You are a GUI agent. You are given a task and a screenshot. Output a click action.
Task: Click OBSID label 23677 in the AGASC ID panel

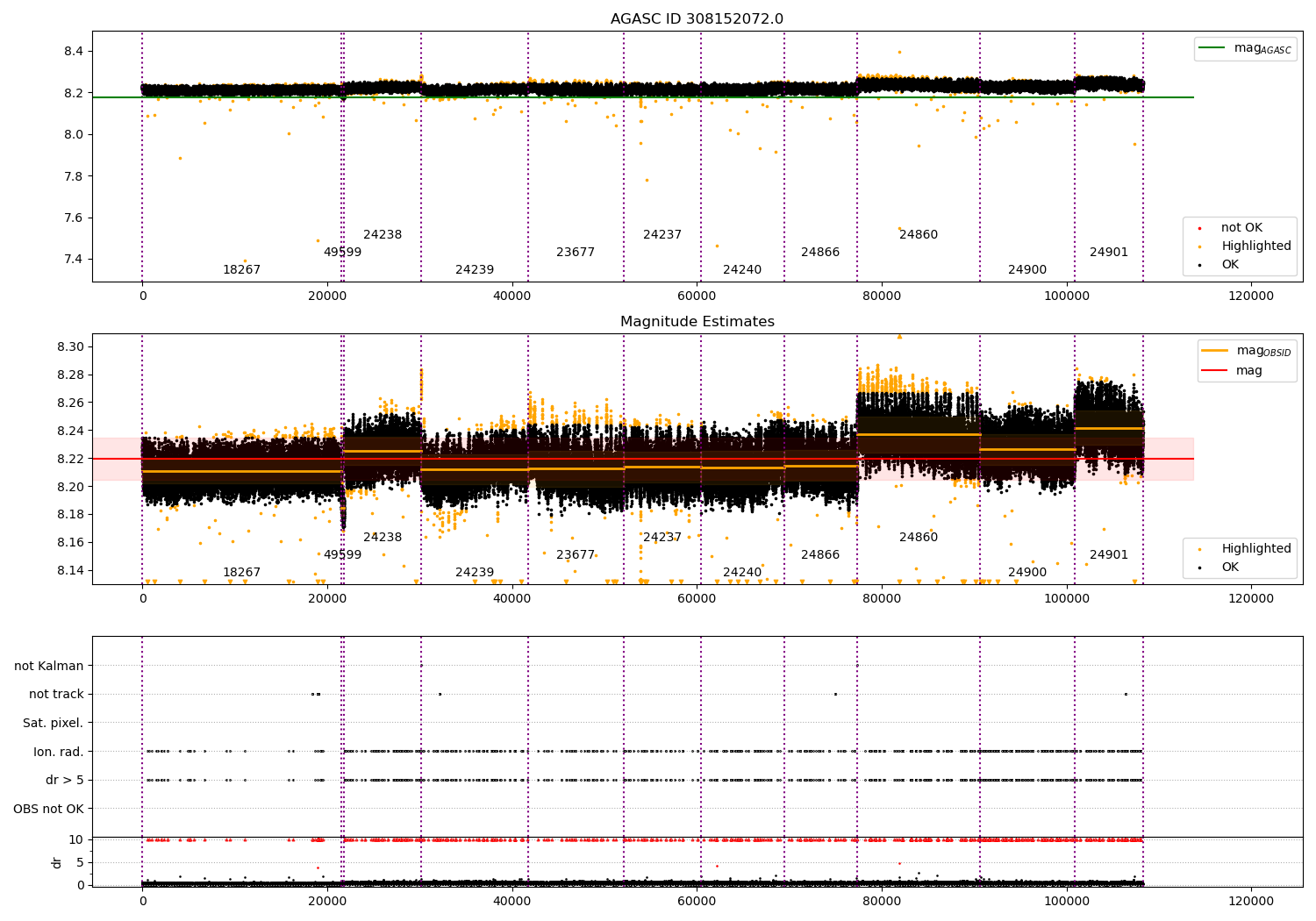[x=576, y=252]
